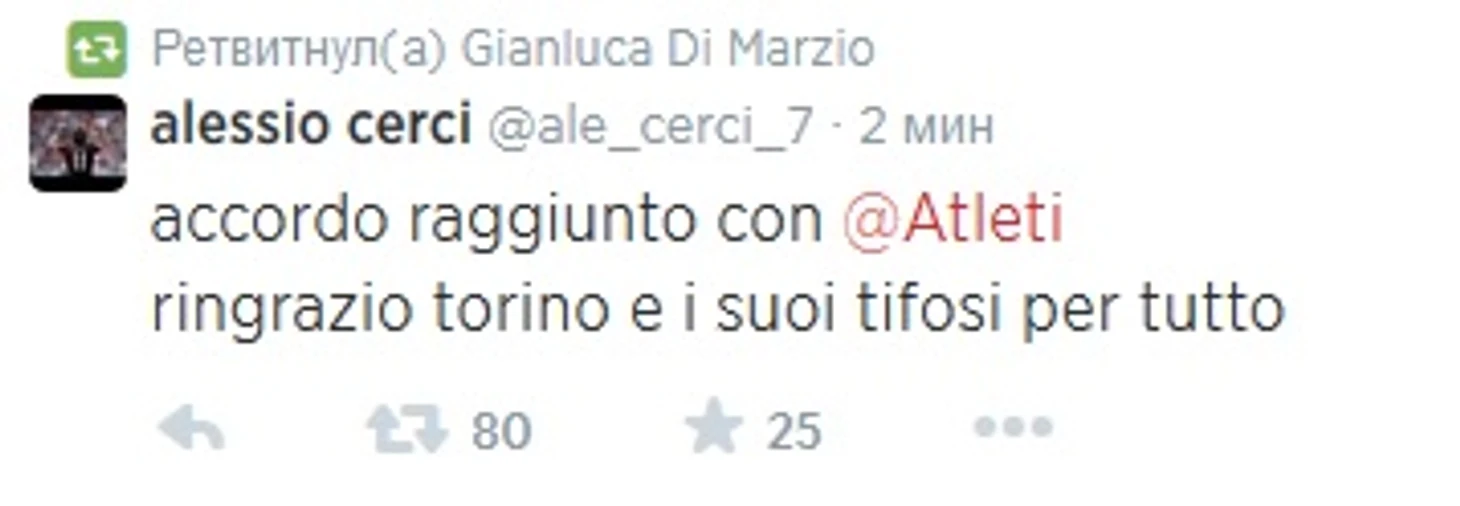Click the alessio cerci display name

click(310, 125)
